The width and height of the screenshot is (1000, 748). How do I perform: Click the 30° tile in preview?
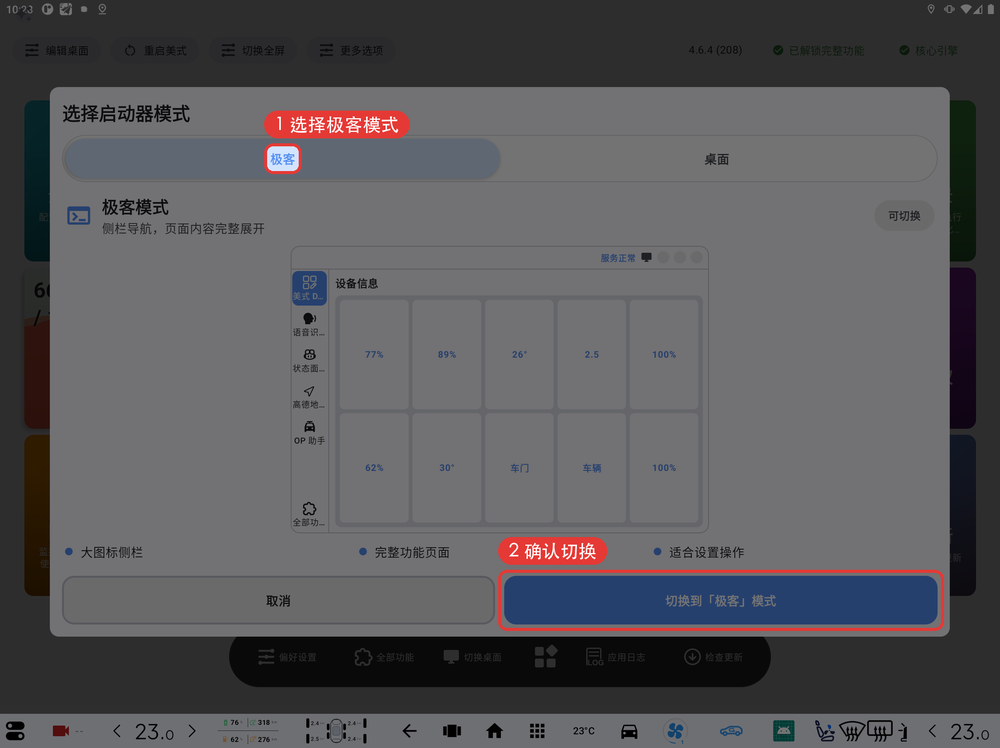[447, 467]
